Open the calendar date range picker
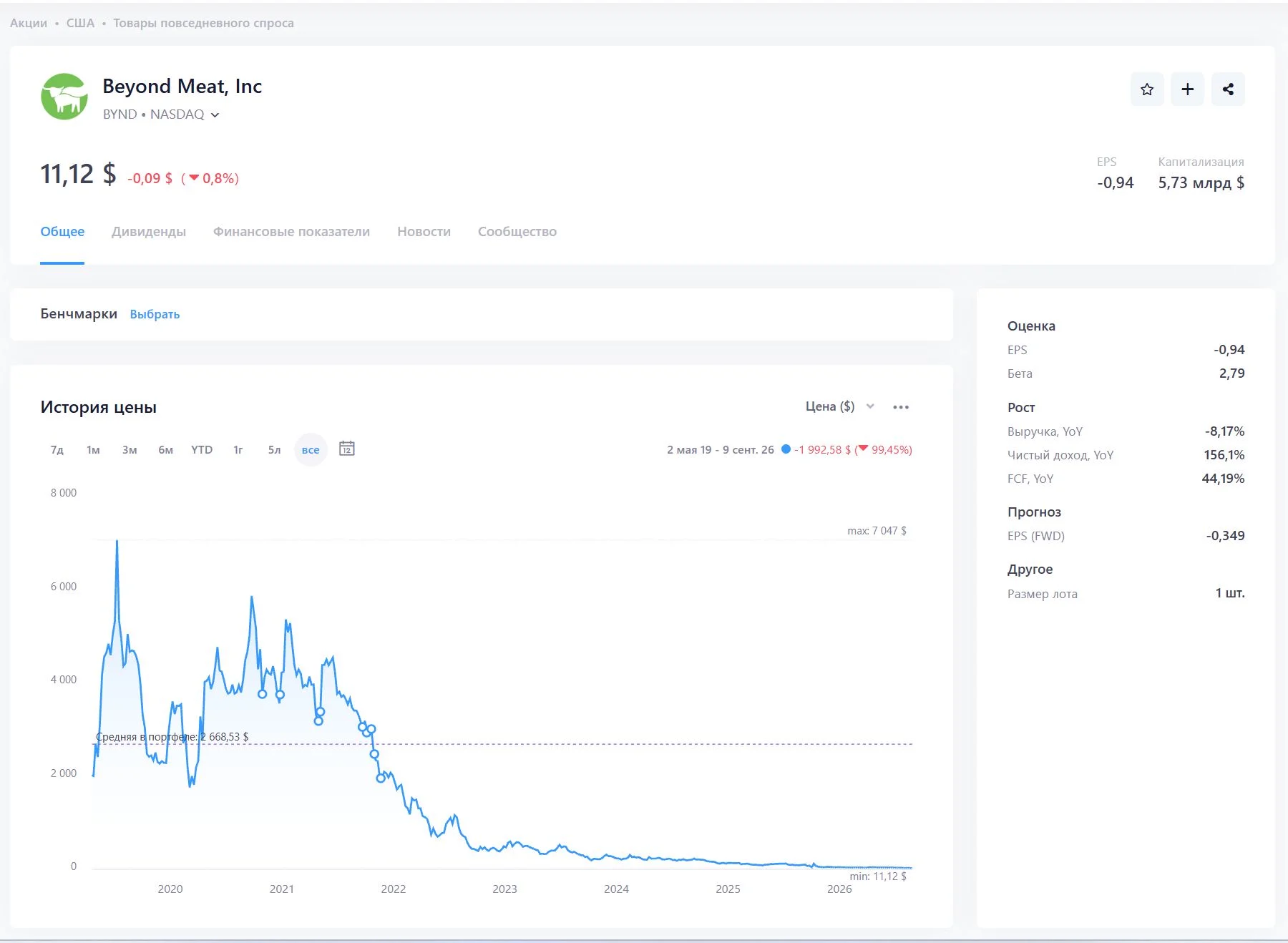Image resolution: width=1288 pixels, height=943 pixels. 347,449
